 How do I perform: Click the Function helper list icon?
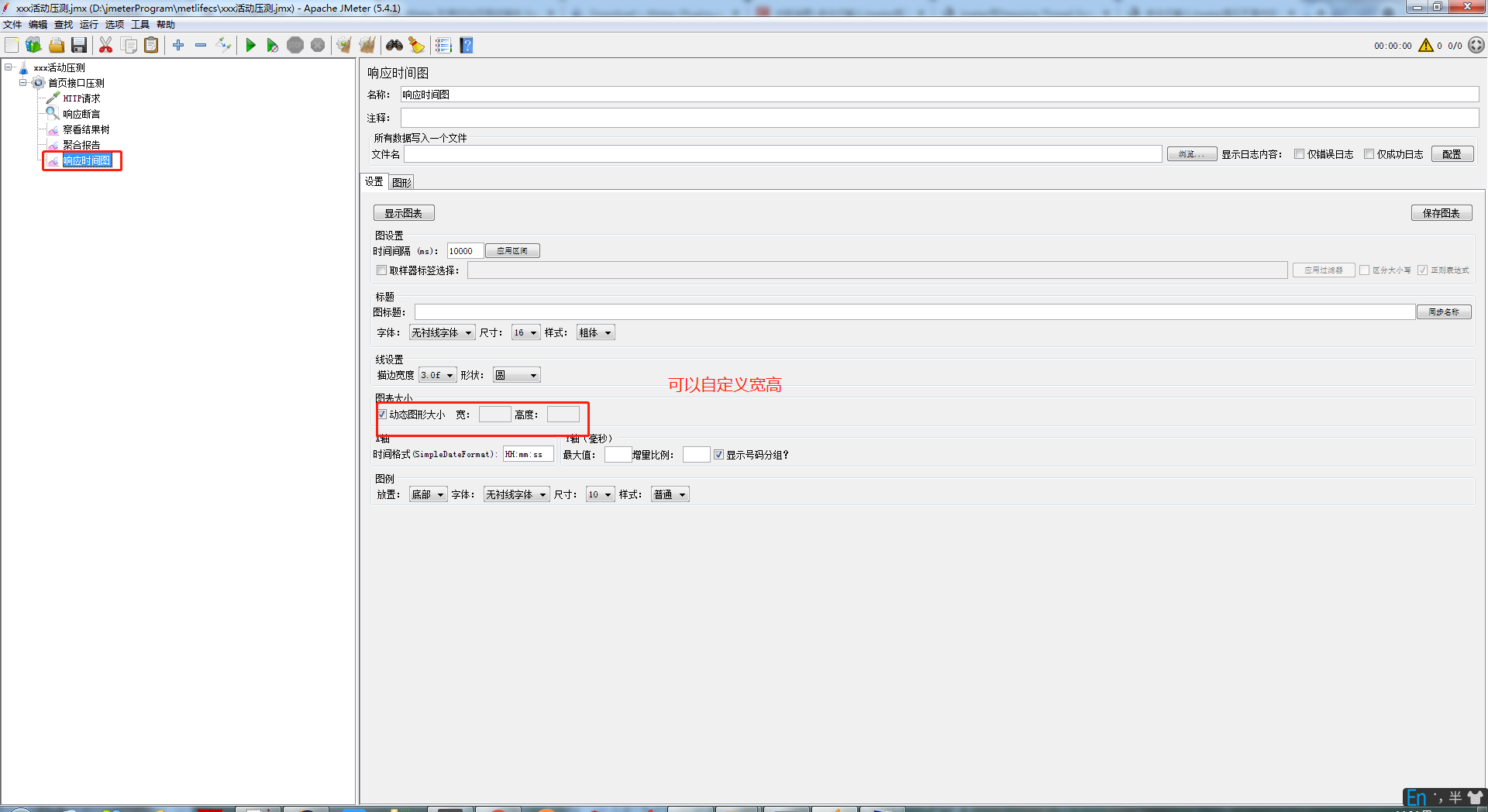[x=443, y=46]
